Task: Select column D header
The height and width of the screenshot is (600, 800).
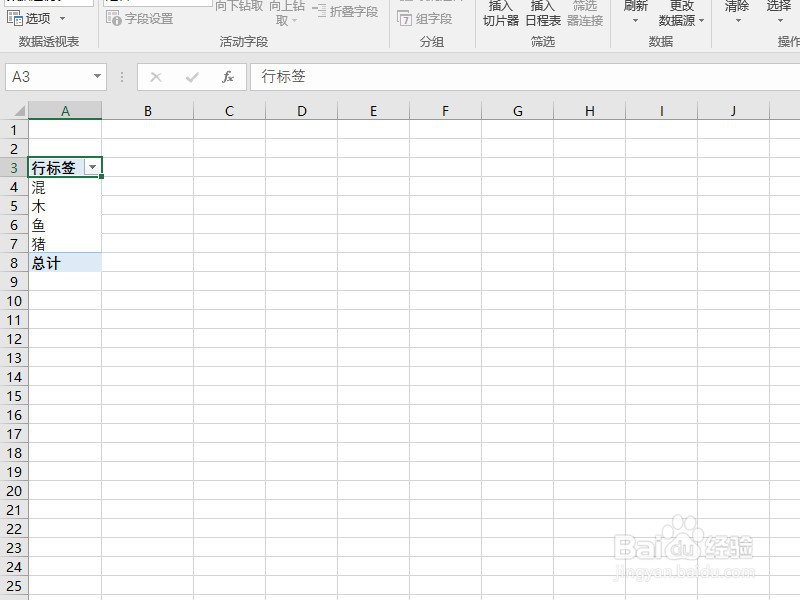Action: tap(302, 111)
